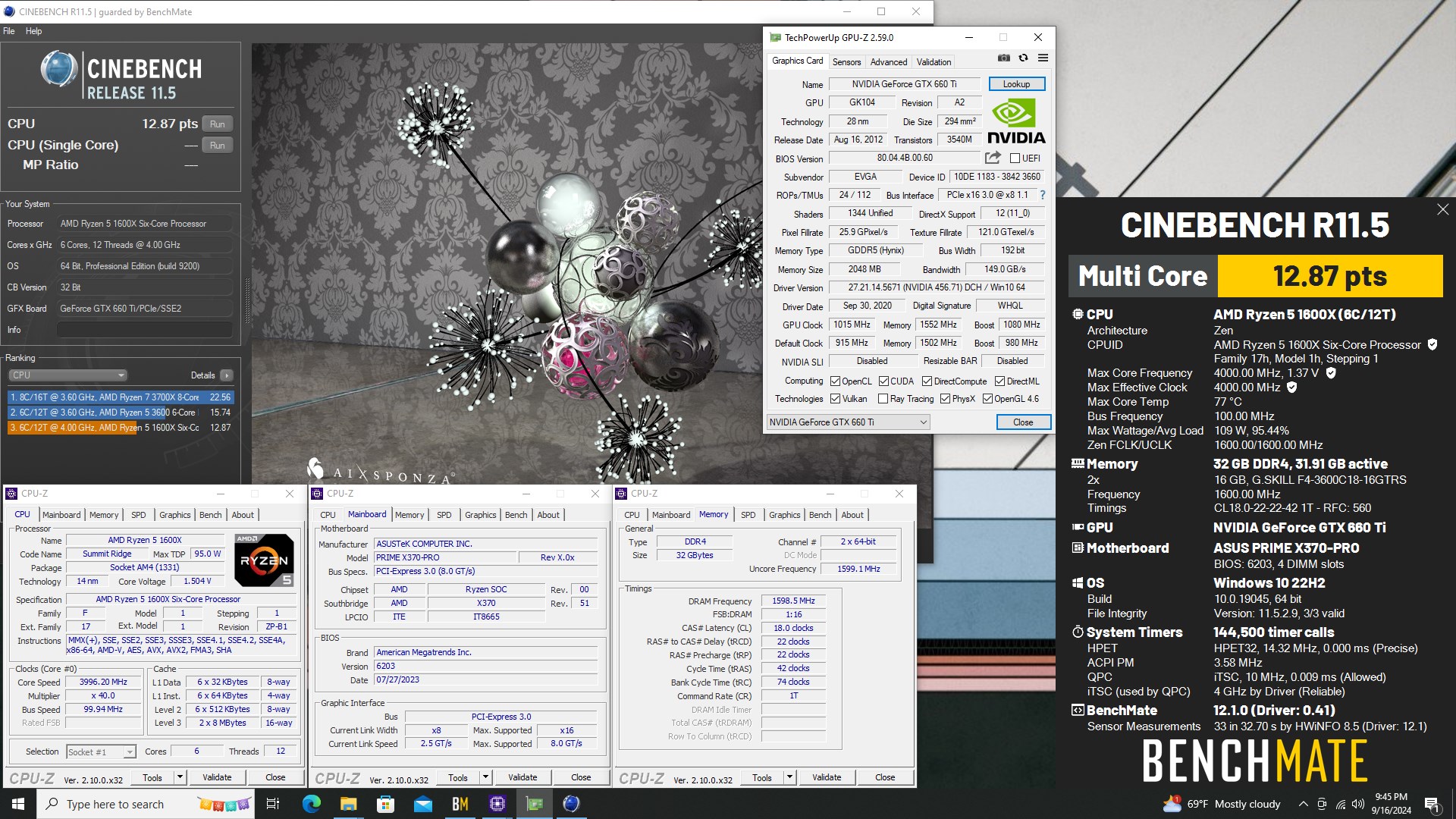Take GPU-Z screenshot with camera icon
The width and height of the screenshot is (1456, 819).
click(1003, 58)
